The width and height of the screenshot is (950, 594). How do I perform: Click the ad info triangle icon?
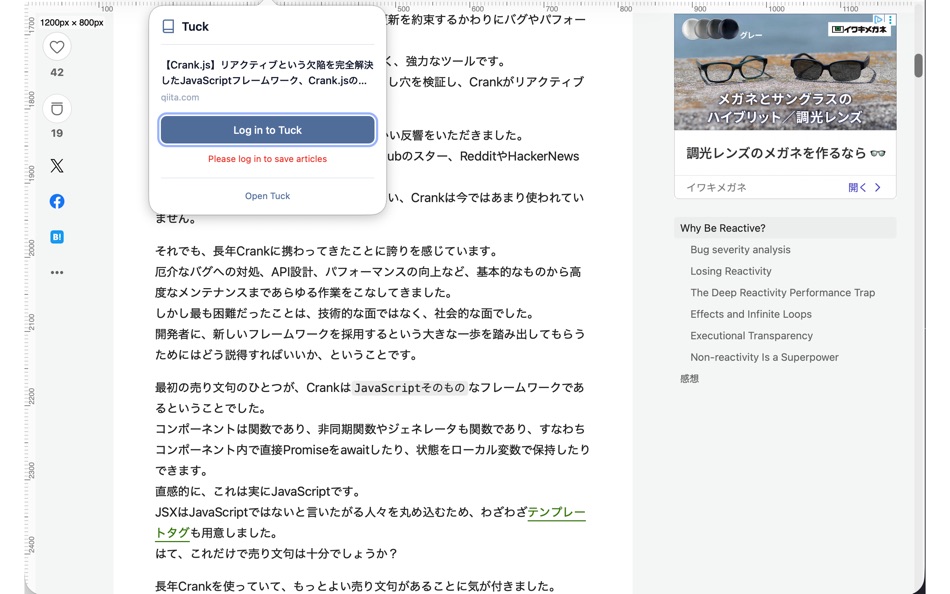coord(878,19)
